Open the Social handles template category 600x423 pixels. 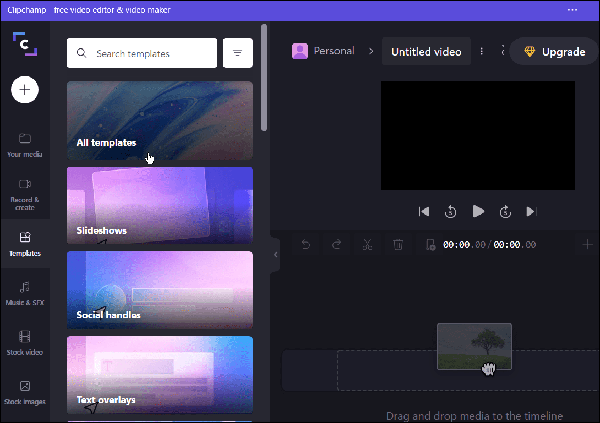[160, 290]
